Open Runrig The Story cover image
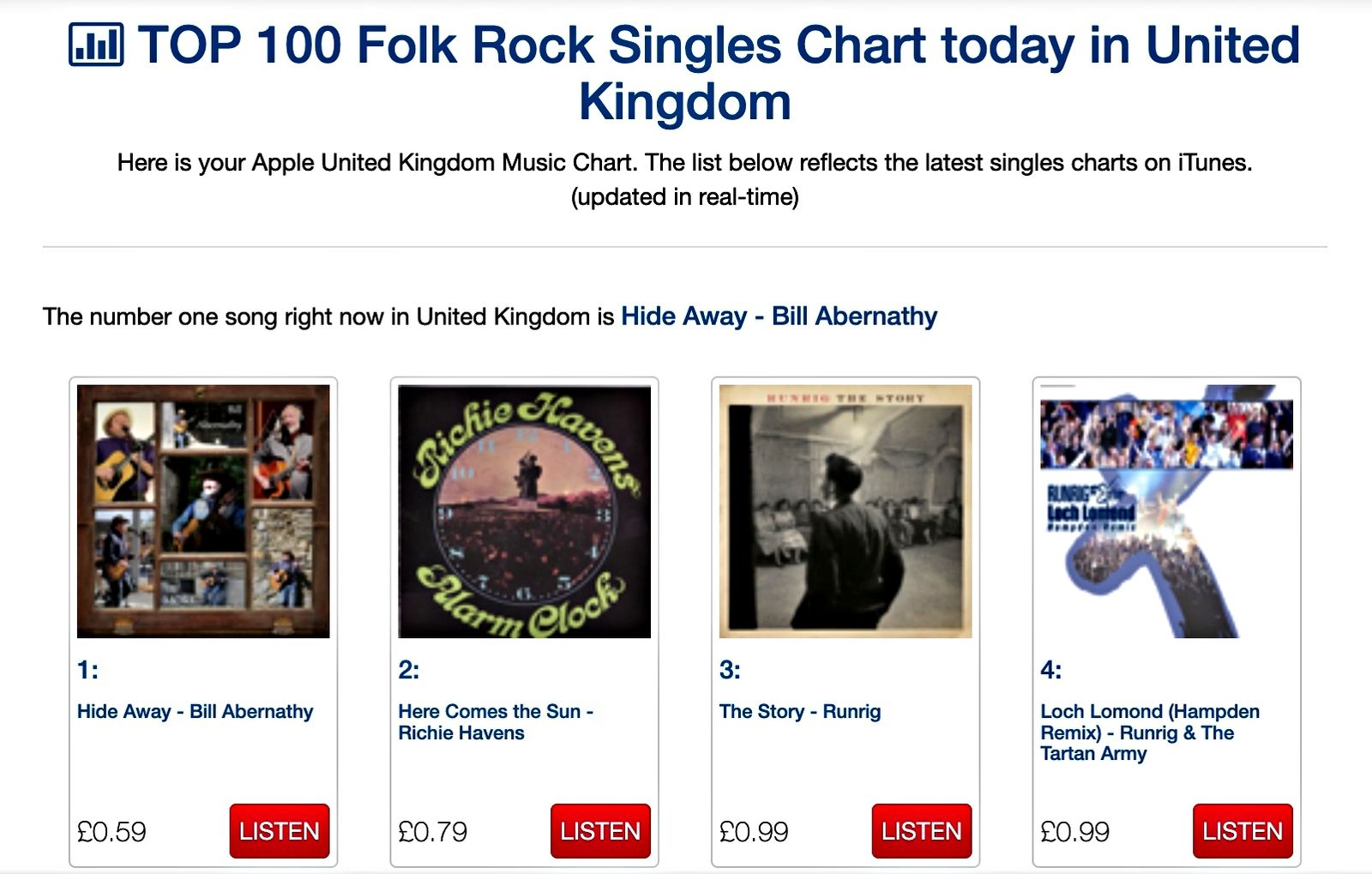 coord(845,511)
